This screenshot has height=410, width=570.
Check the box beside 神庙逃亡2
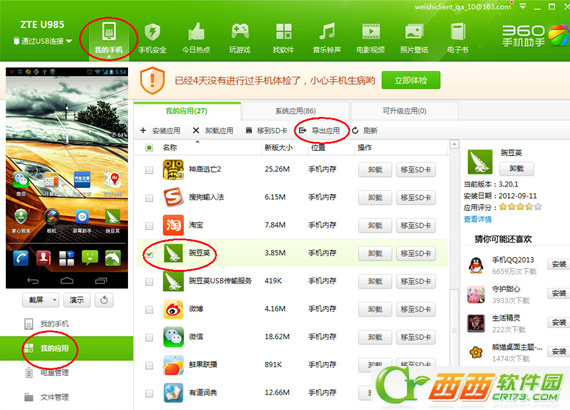tap(149, 170)
